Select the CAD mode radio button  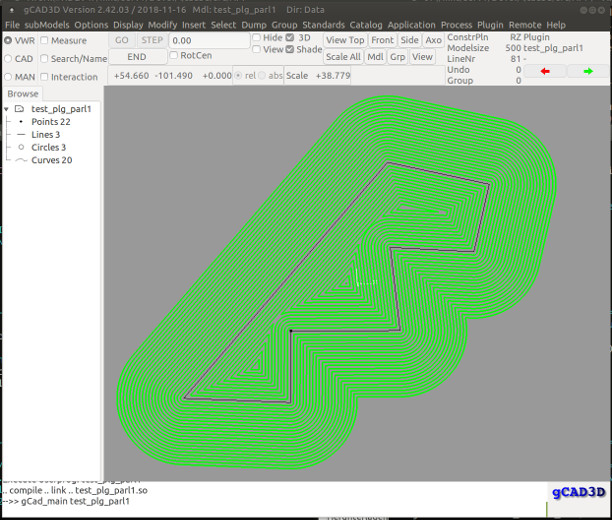pyautogui.click(x=8, y=59)
